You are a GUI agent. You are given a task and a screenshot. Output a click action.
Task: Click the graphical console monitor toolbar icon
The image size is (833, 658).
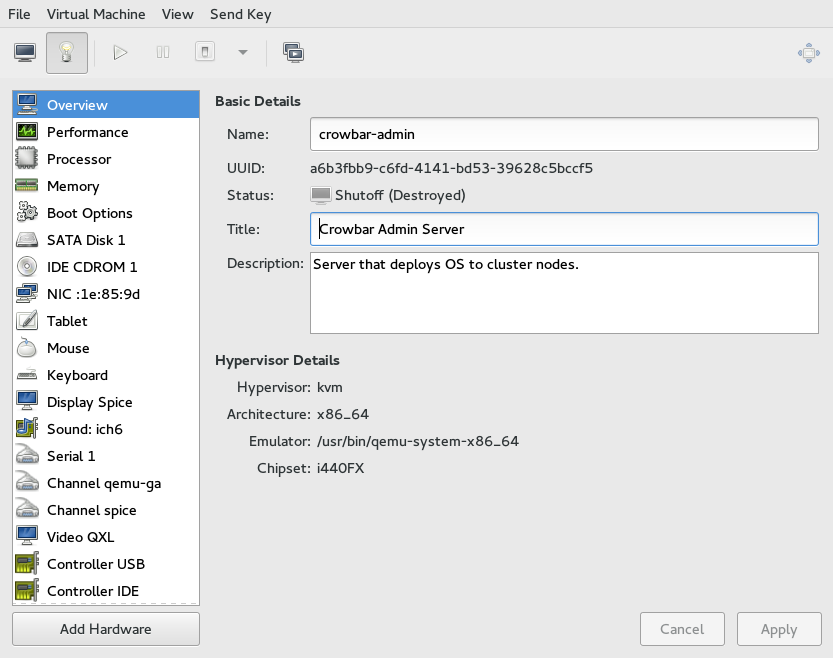(25, 52)
